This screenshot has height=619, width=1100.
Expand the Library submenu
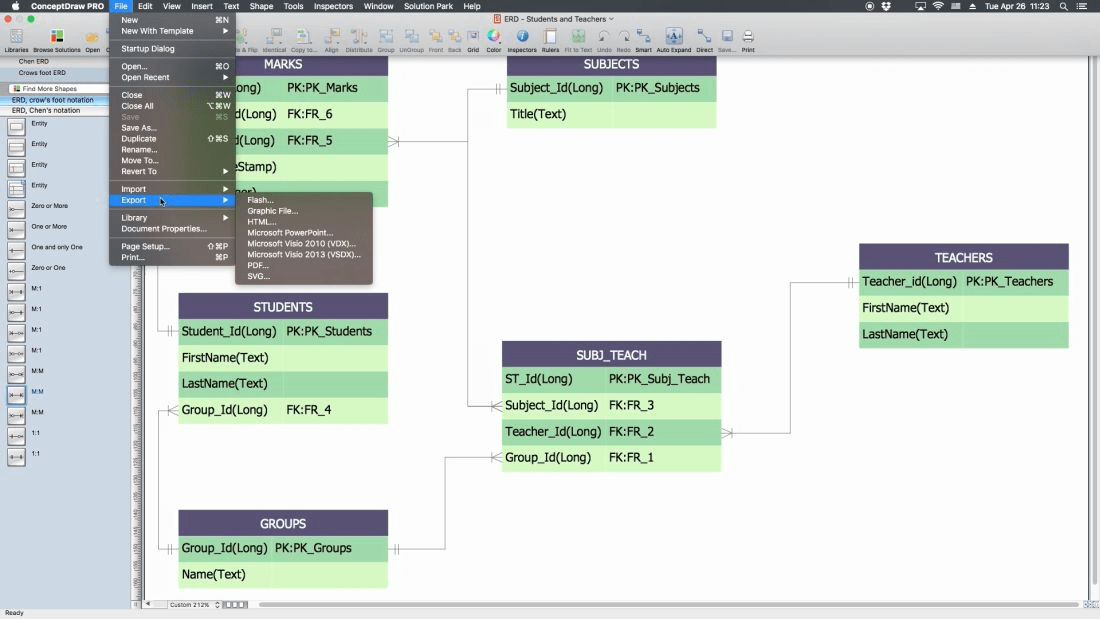pos(173,218)
